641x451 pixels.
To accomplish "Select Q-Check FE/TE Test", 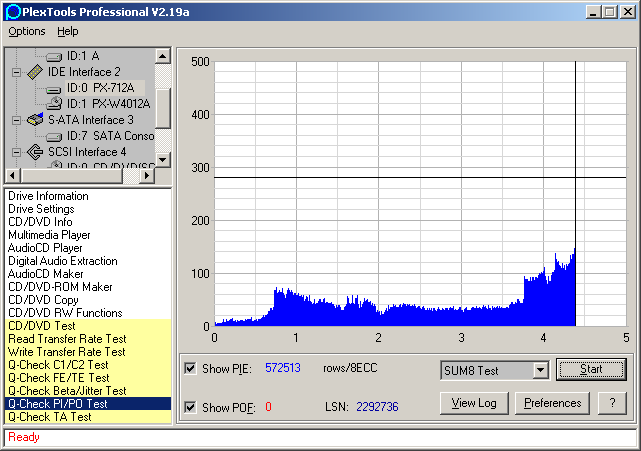I will 88,378.
